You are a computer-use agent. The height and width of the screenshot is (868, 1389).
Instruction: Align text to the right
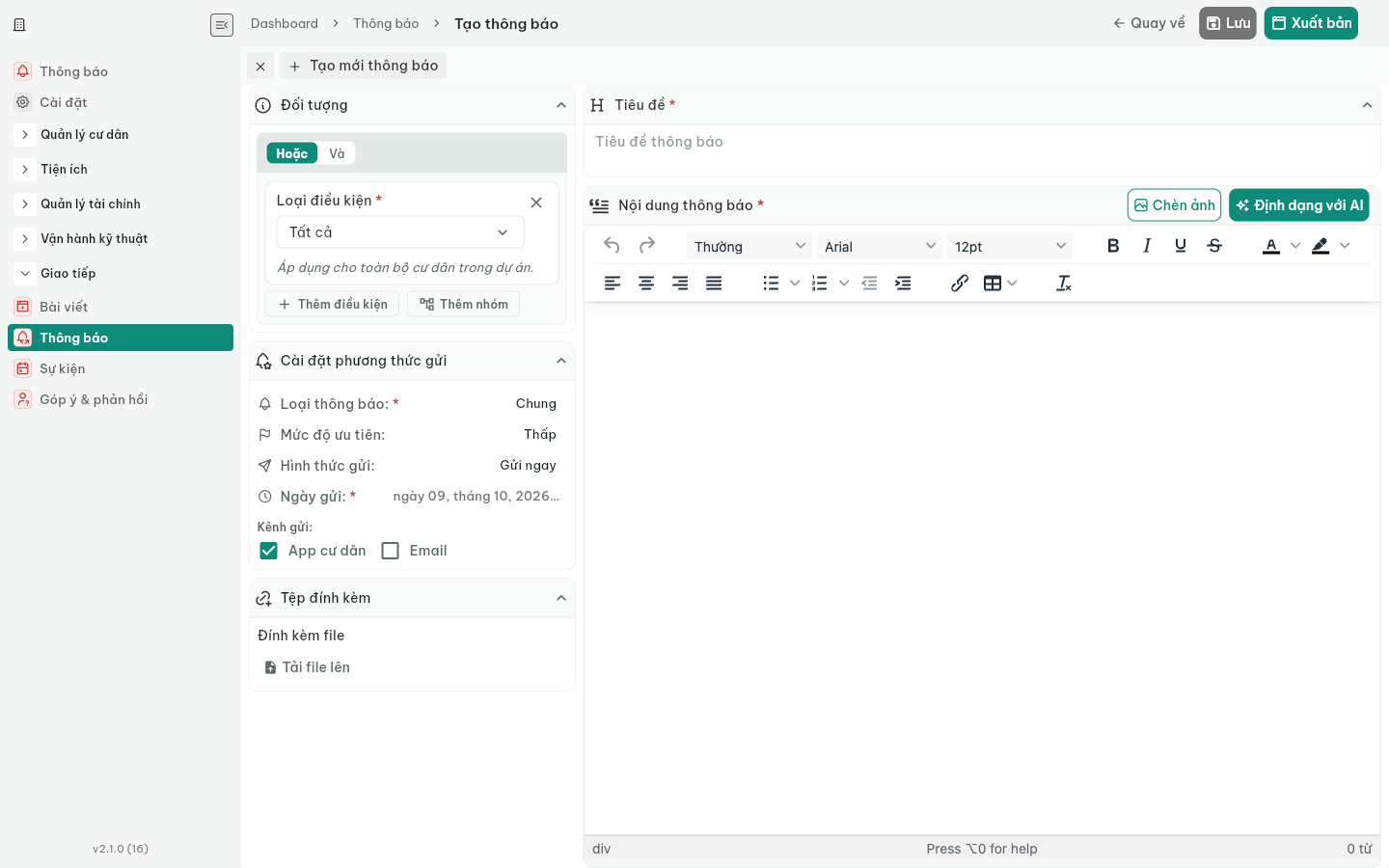tap(680, 283)
